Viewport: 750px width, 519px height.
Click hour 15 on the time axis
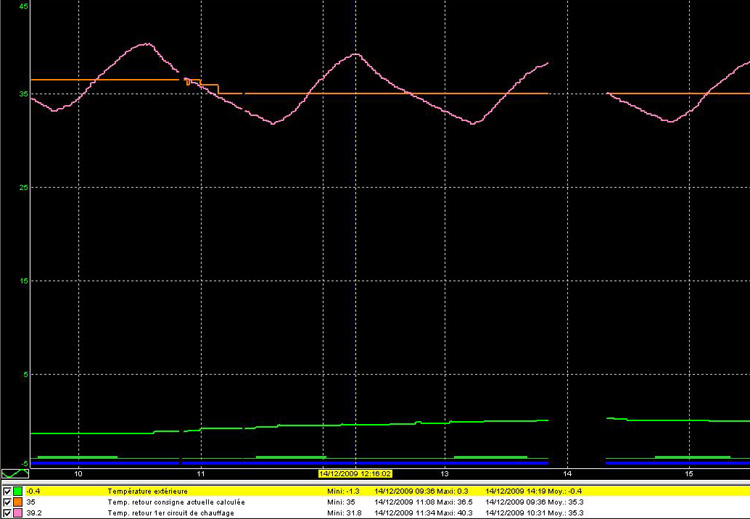pos(689,472)
